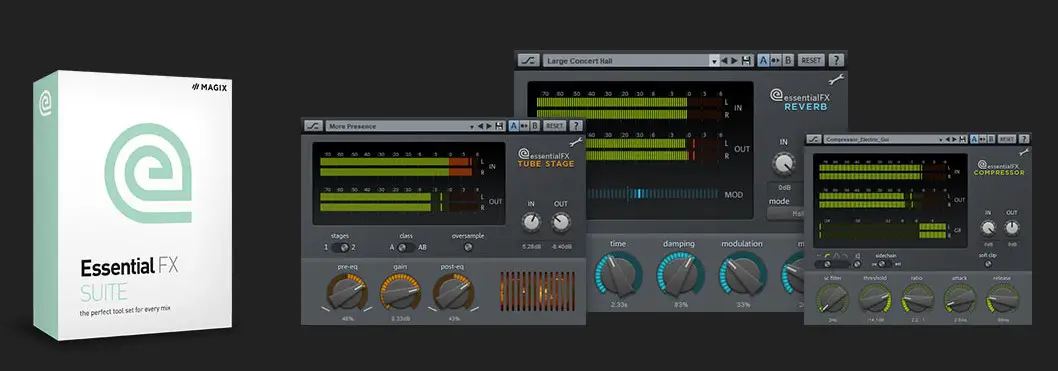Select A comparison slot in Tube Stage
Image resolution: width=1058 pixels, height=371 pixels.
click(513, 125)
